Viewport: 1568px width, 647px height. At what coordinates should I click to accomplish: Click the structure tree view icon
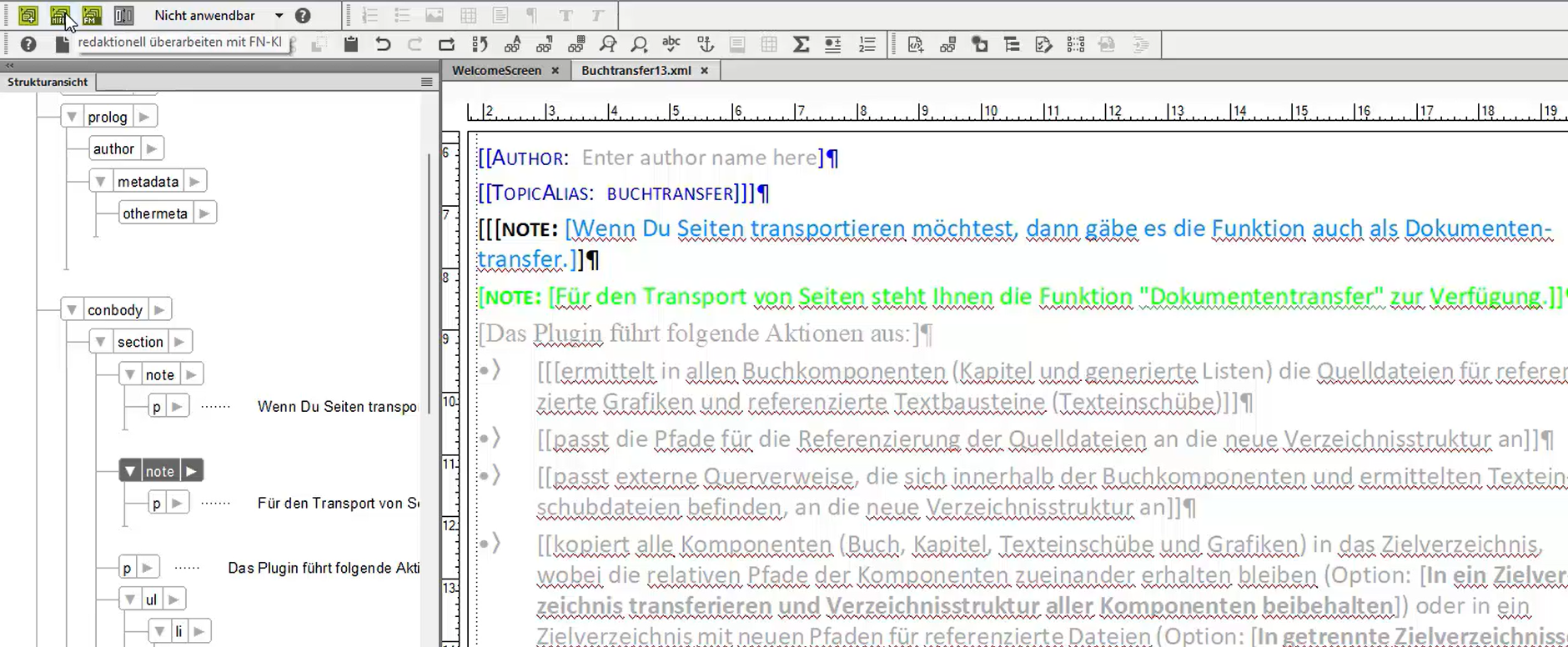coord(1012,44)
